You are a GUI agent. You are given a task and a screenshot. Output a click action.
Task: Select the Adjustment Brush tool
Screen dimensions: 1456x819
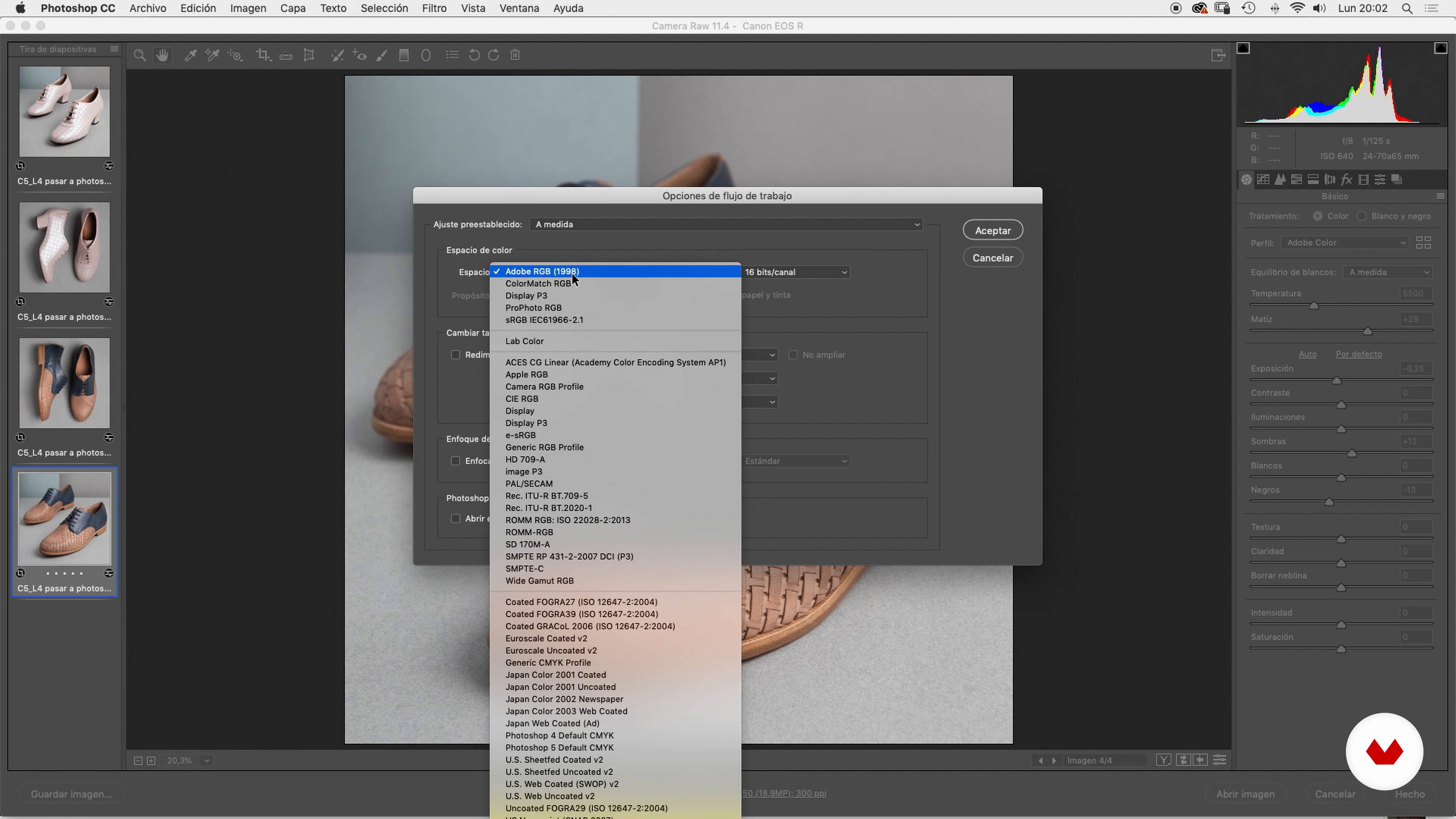pos(382,55)
